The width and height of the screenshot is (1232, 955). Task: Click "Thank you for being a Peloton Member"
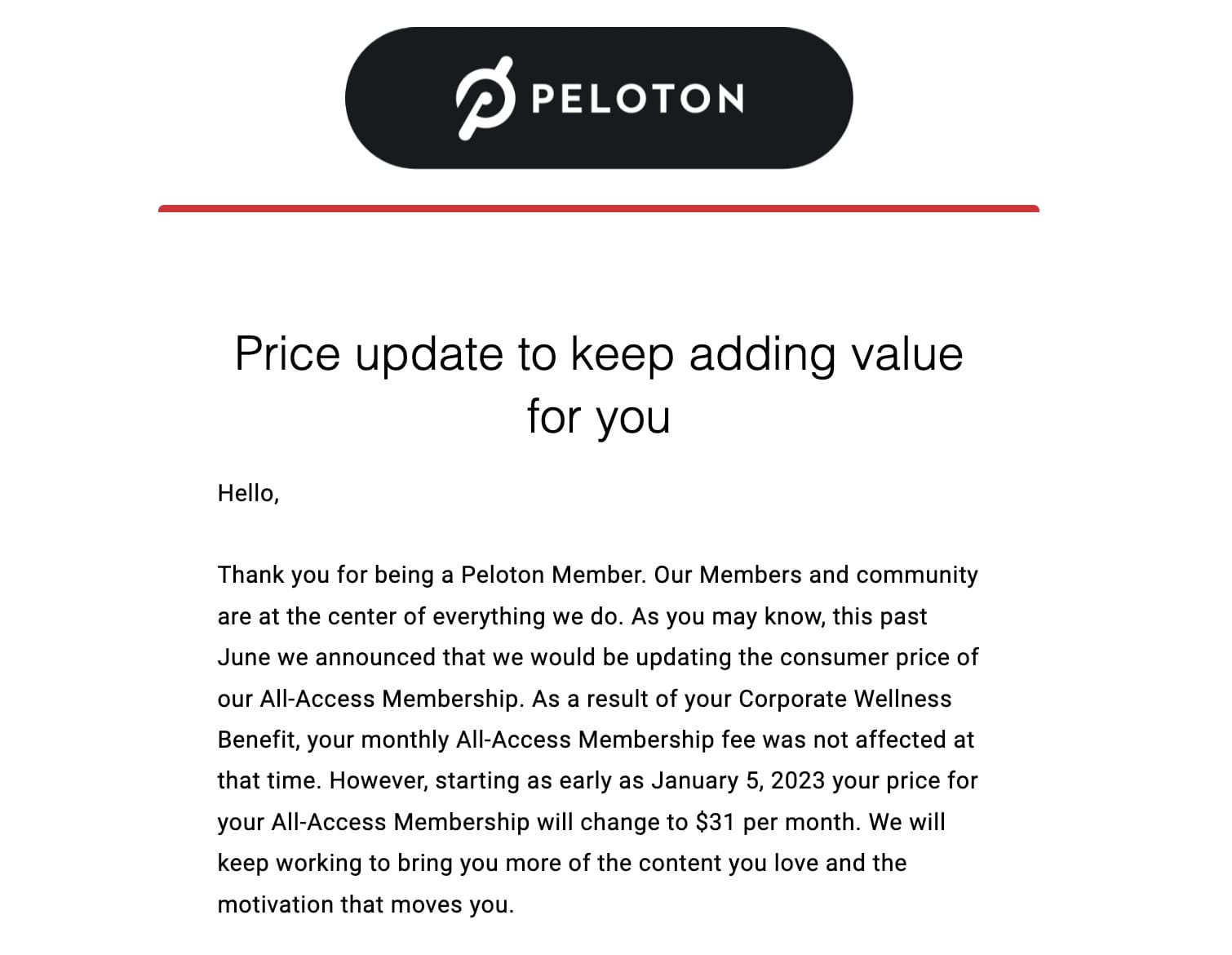(432, 575)
